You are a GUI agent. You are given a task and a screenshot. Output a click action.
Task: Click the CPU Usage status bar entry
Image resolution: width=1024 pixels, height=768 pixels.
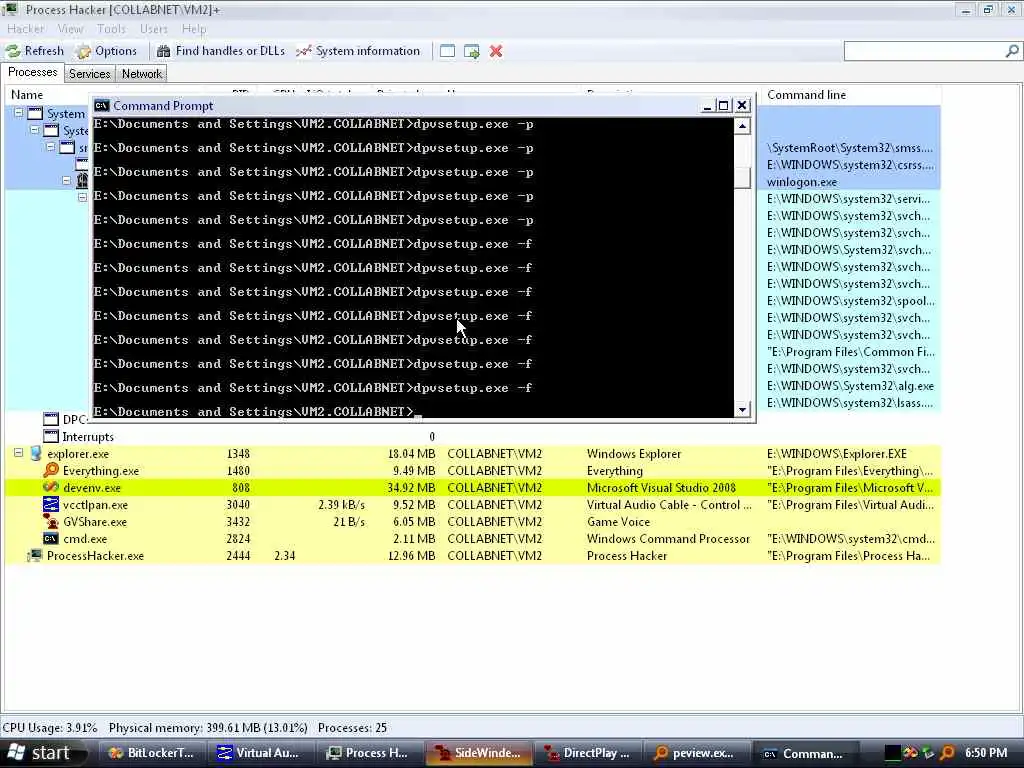pos(50,728)
